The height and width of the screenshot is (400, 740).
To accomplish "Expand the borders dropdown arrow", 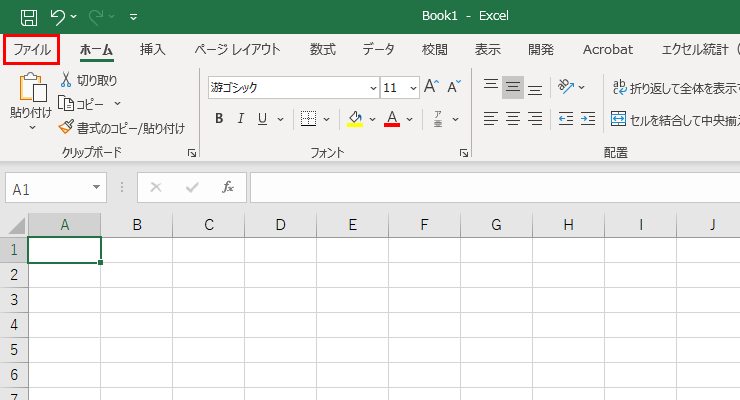I will 326,119.
